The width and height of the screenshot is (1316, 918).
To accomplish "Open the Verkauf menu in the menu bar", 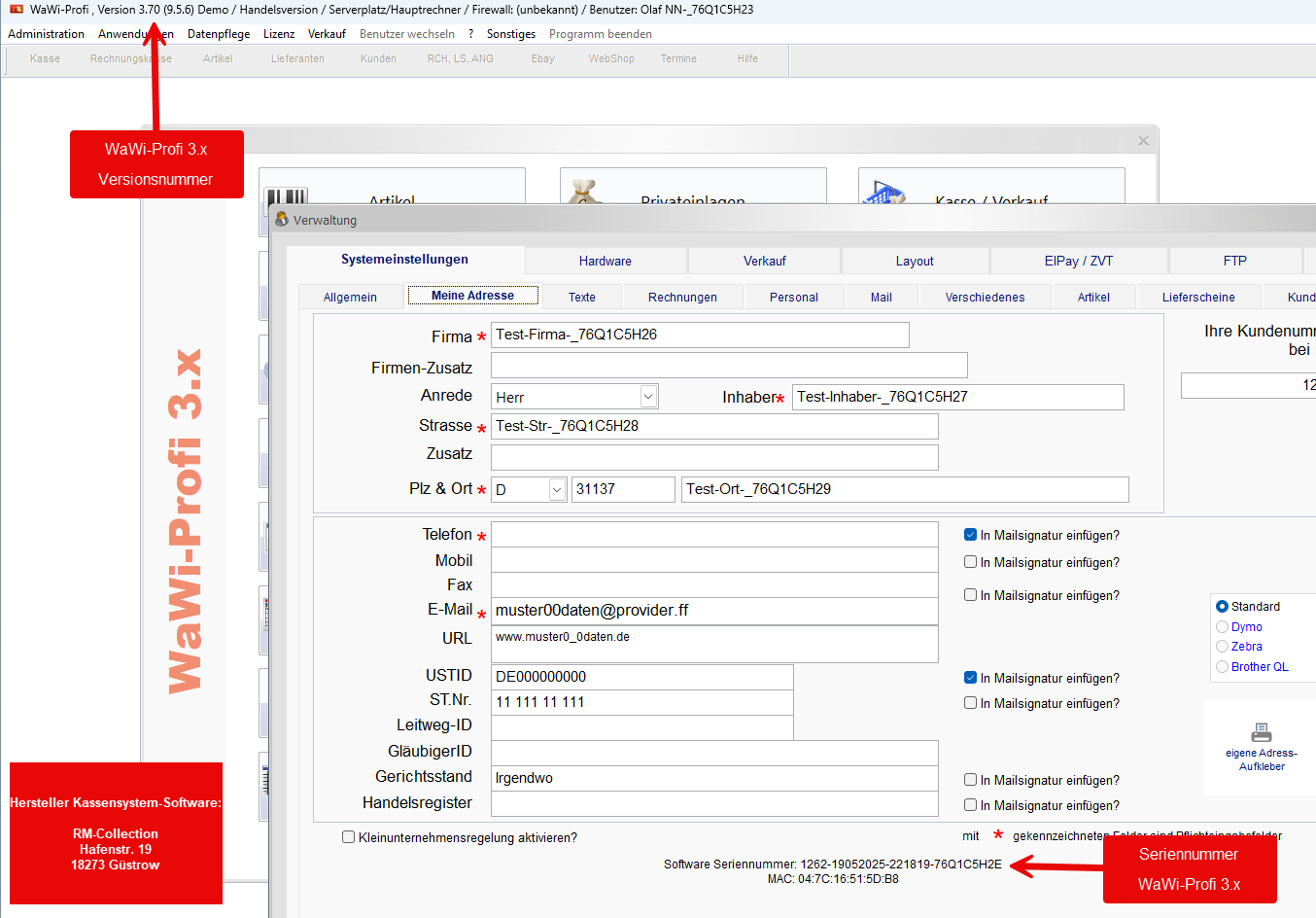I will (x=327, y=34).
